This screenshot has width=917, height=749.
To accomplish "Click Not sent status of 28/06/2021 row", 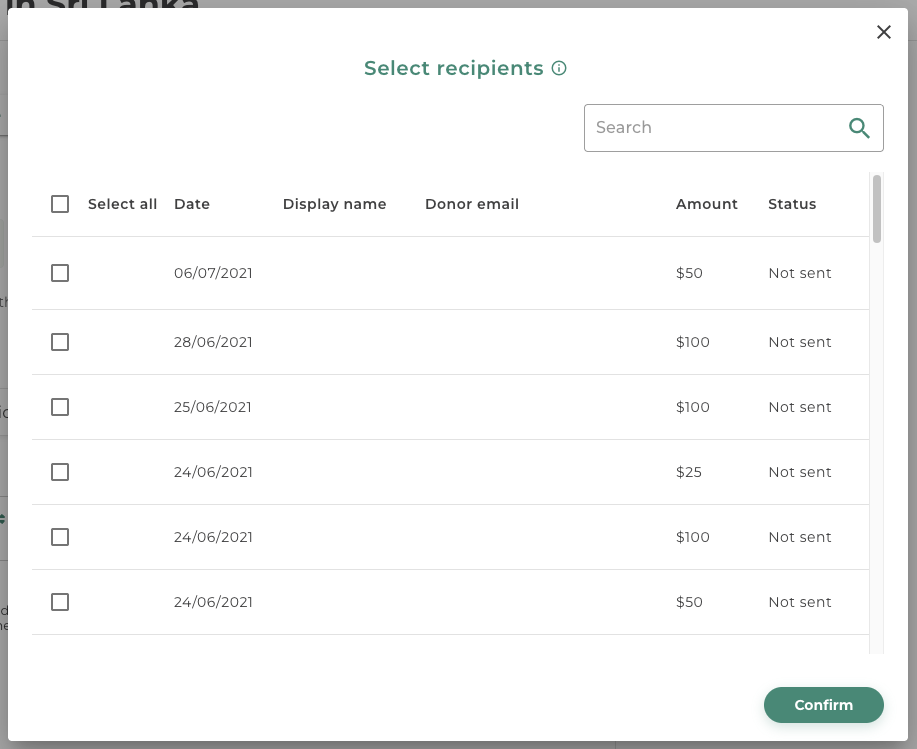I will 799,342.
